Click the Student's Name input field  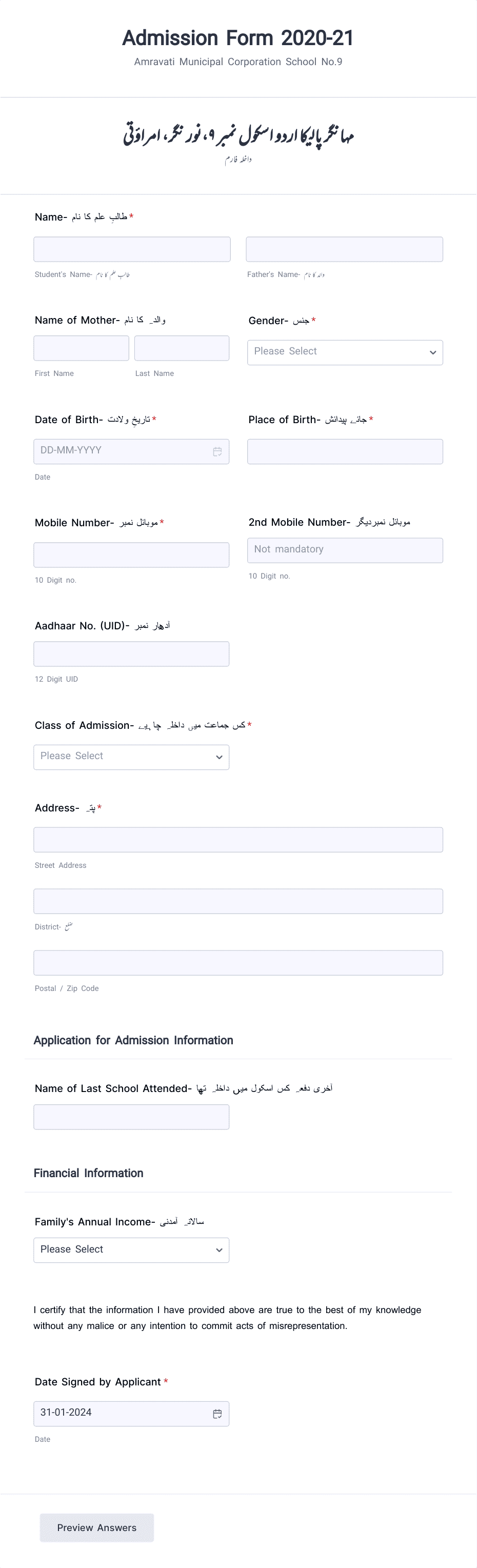(131, 248)
